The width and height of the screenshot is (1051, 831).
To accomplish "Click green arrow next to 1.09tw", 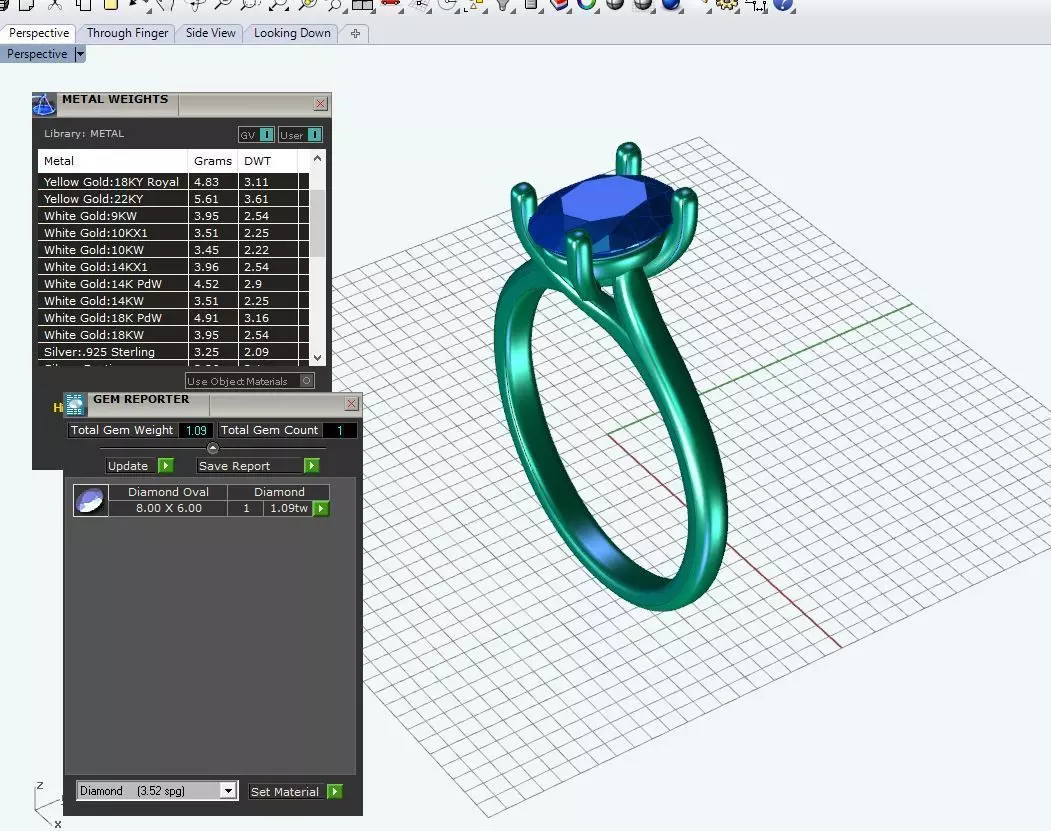I will (321, 509).
